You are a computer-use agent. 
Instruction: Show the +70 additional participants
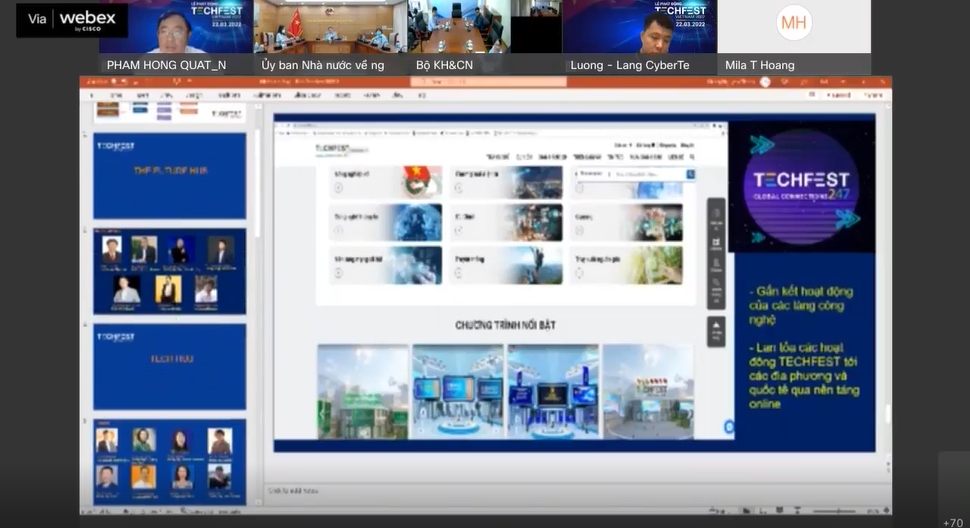tap(953, 522)
